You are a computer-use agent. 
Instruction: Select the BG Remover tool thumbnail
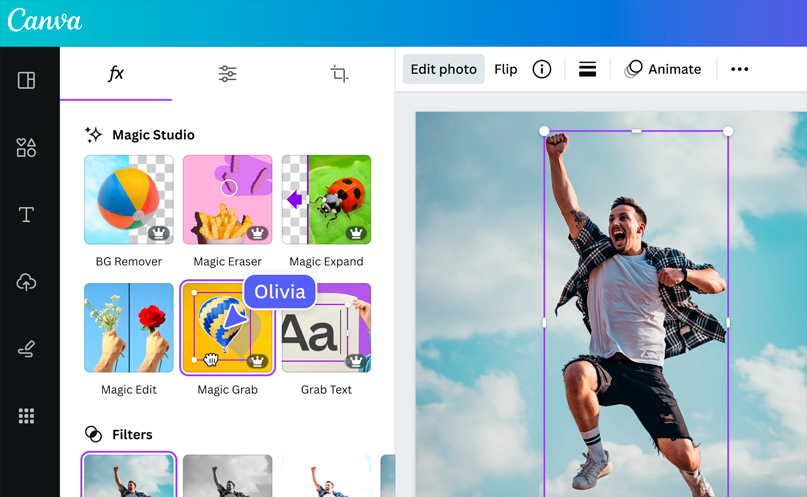[129, 200]
